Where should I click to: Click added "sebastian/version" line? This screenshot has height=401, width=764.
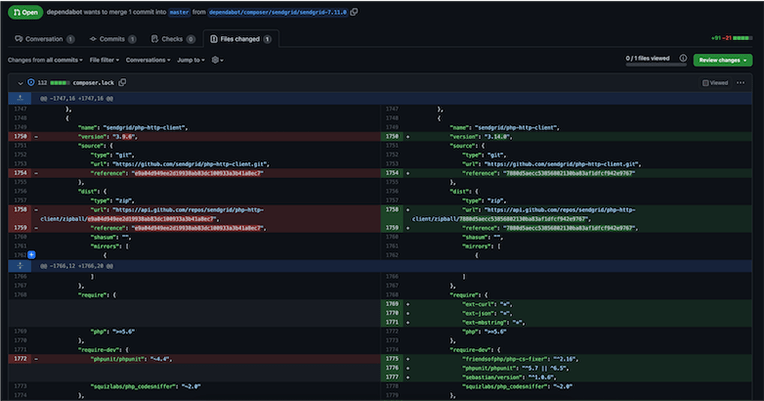[x=509, y=377]
